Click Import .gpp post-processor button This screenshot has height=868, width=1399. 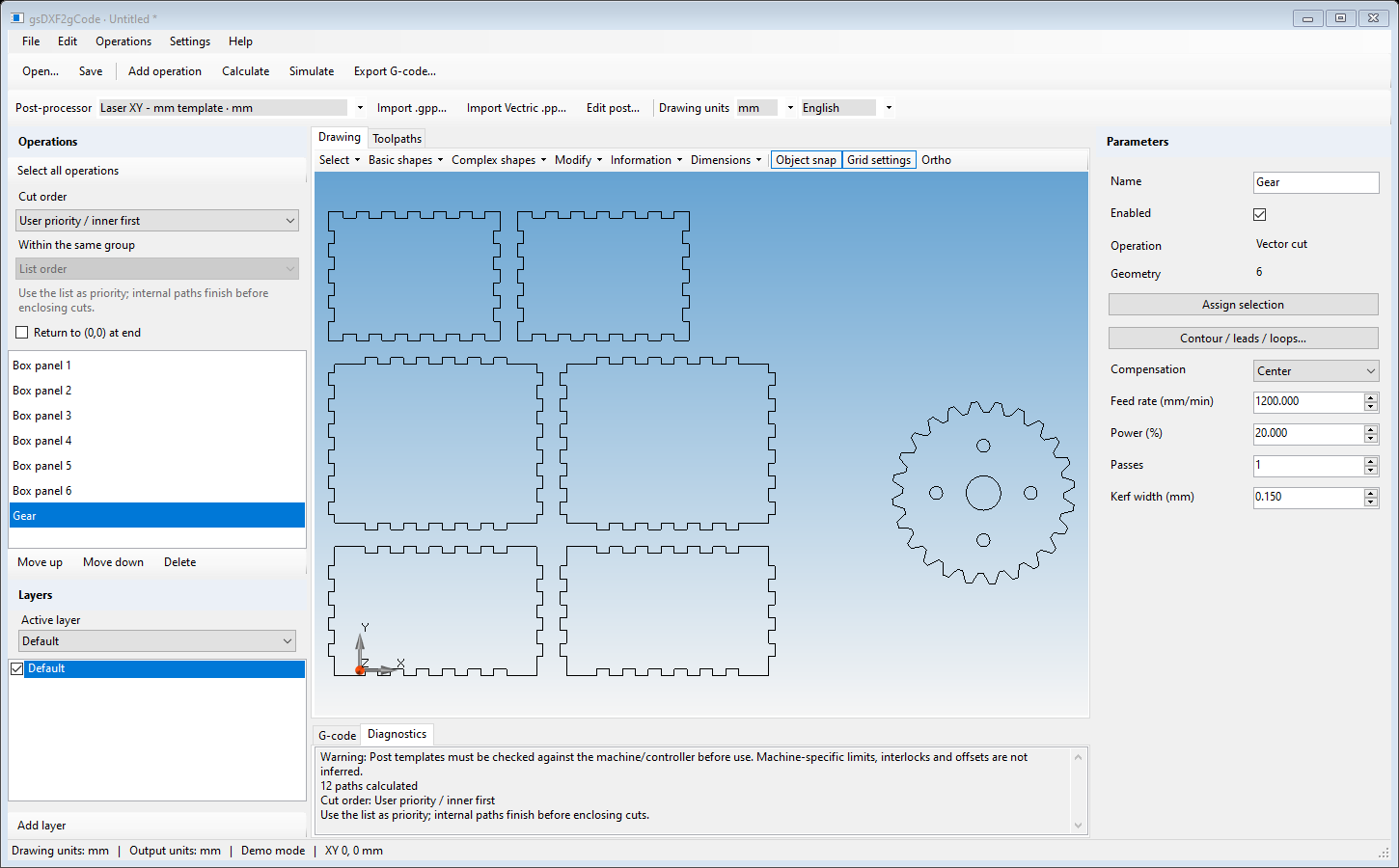click(x=412, y=108)
